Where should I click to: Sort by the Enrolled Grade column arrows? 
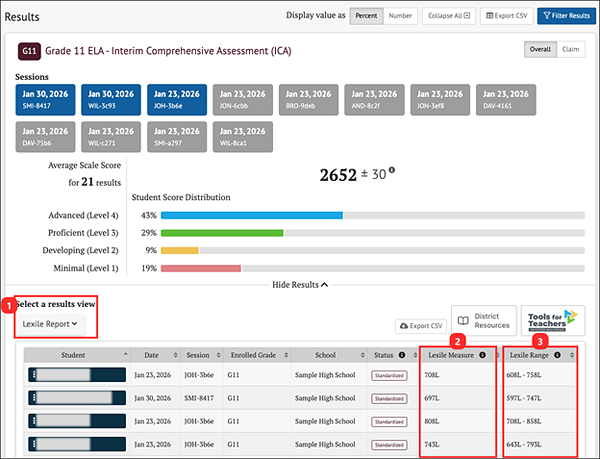[x=286, y=355]
